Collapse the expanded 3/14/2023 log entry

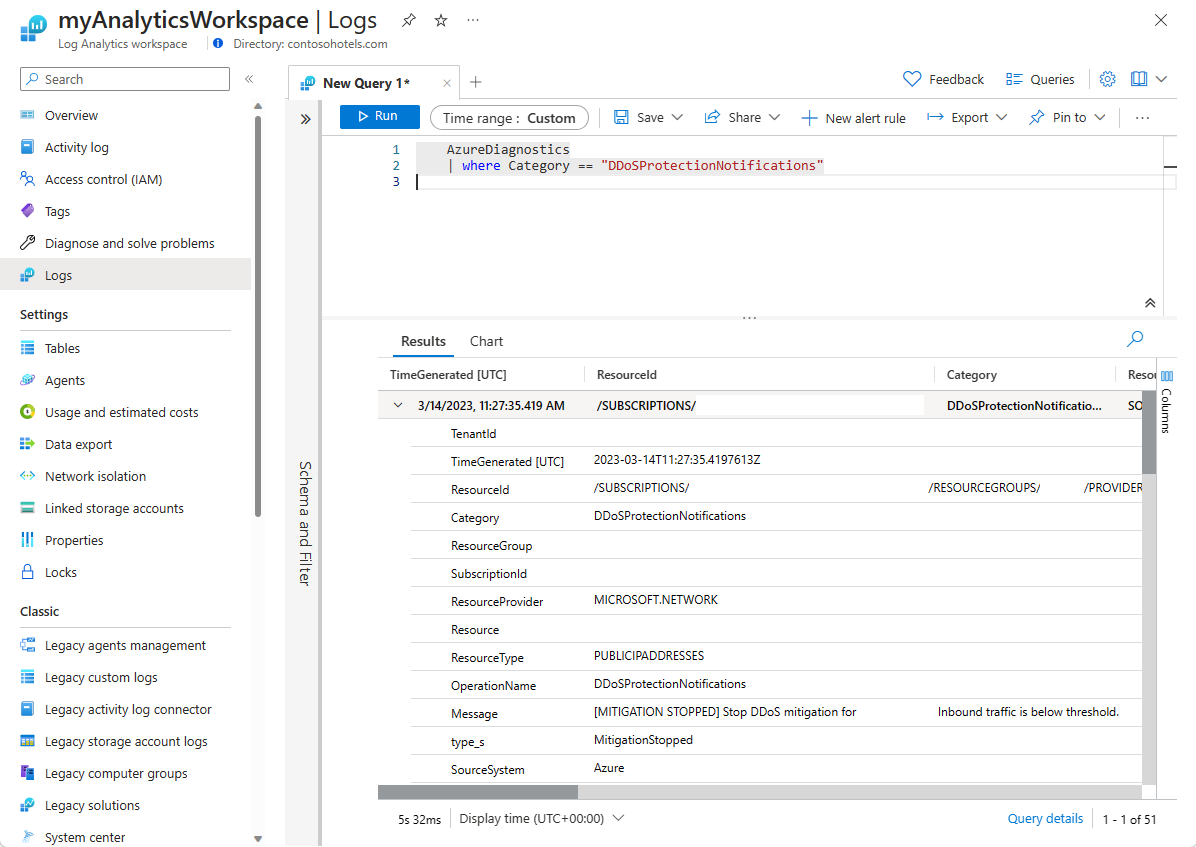click(x=398, y=404)
